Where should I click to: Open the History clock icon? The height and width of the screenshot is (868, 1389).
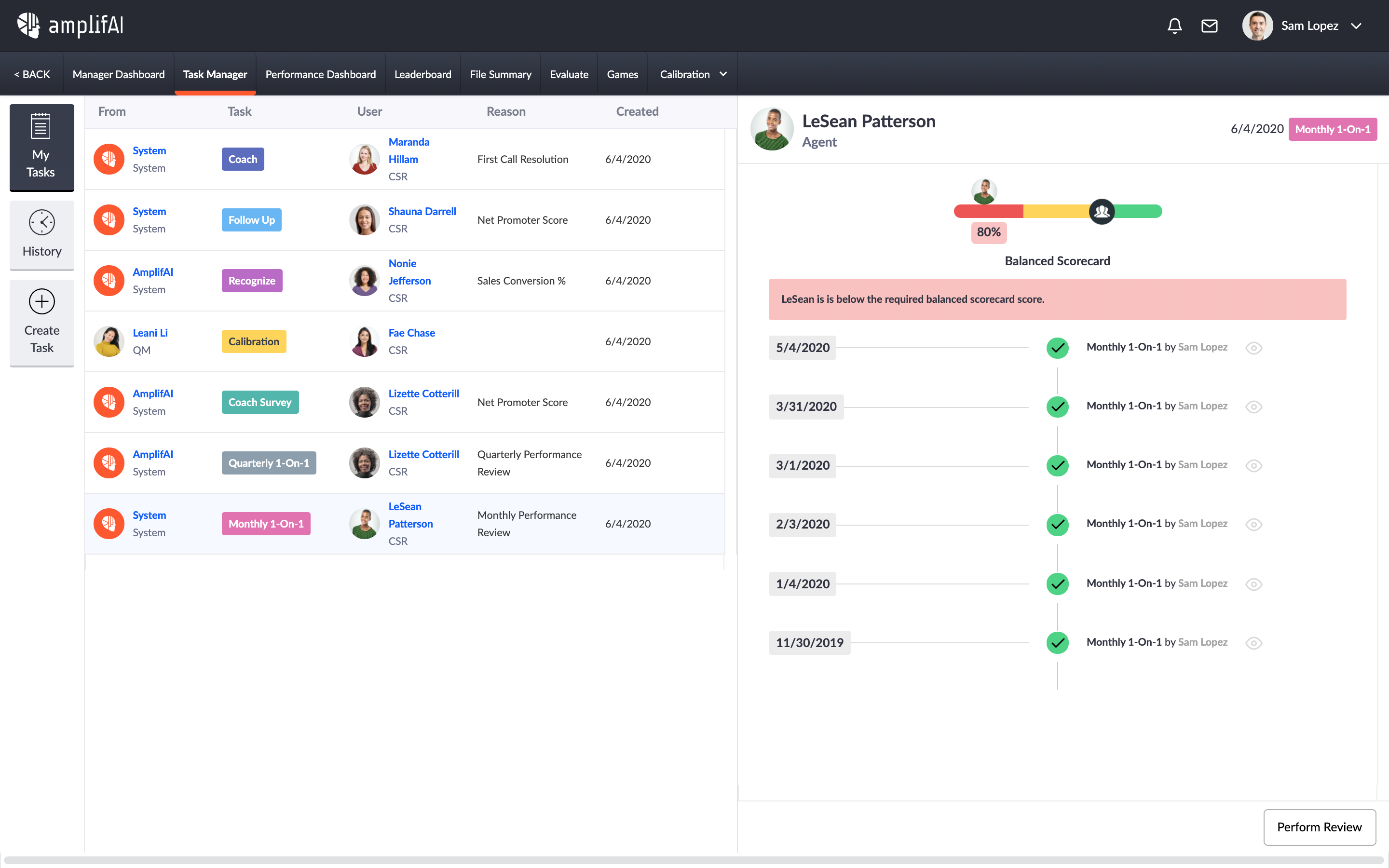[x=41, y=223]
